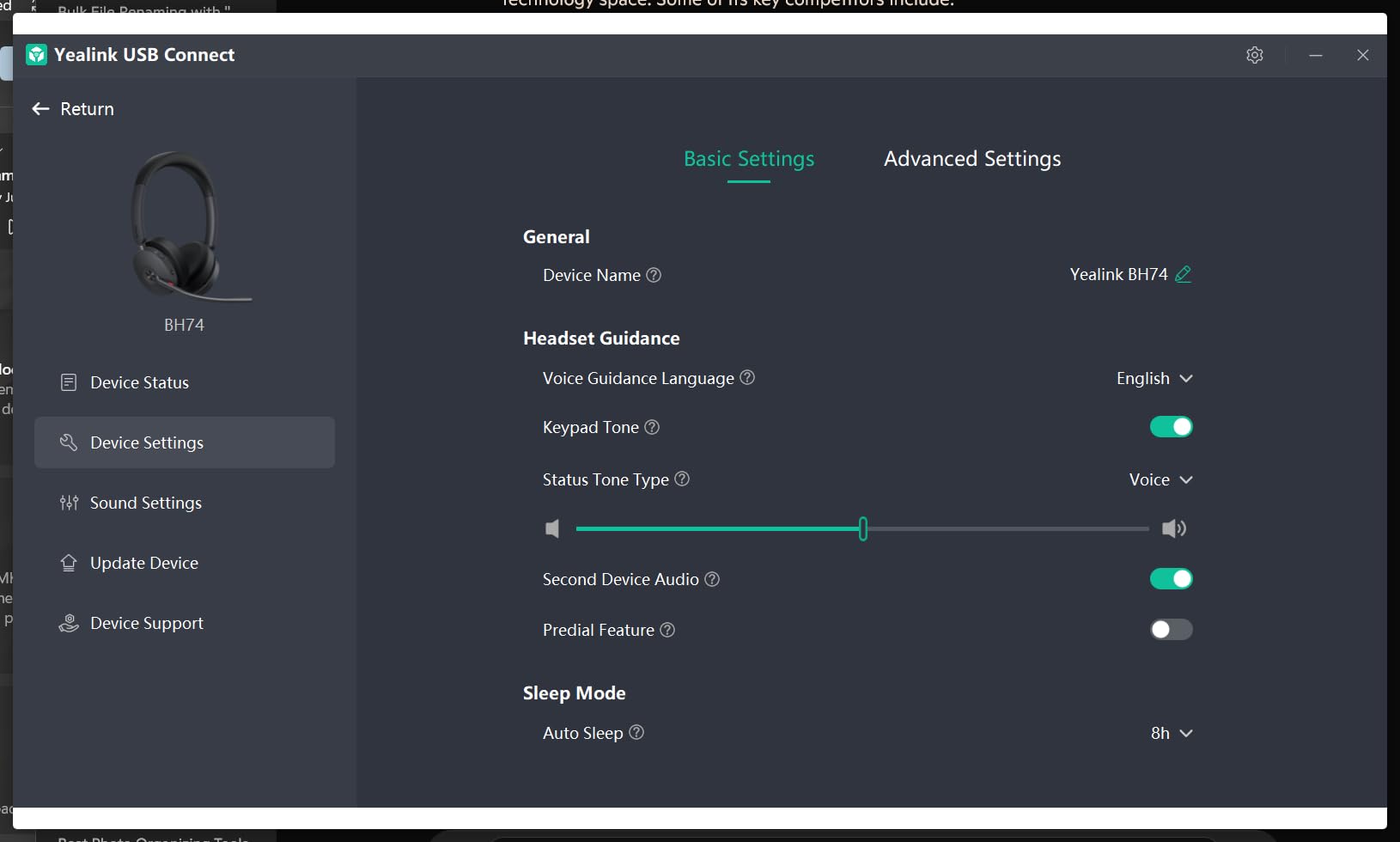The height and width of the screenshot is (842, 1400).
Task: Show help for Device Name
Action: coord(654,275)
